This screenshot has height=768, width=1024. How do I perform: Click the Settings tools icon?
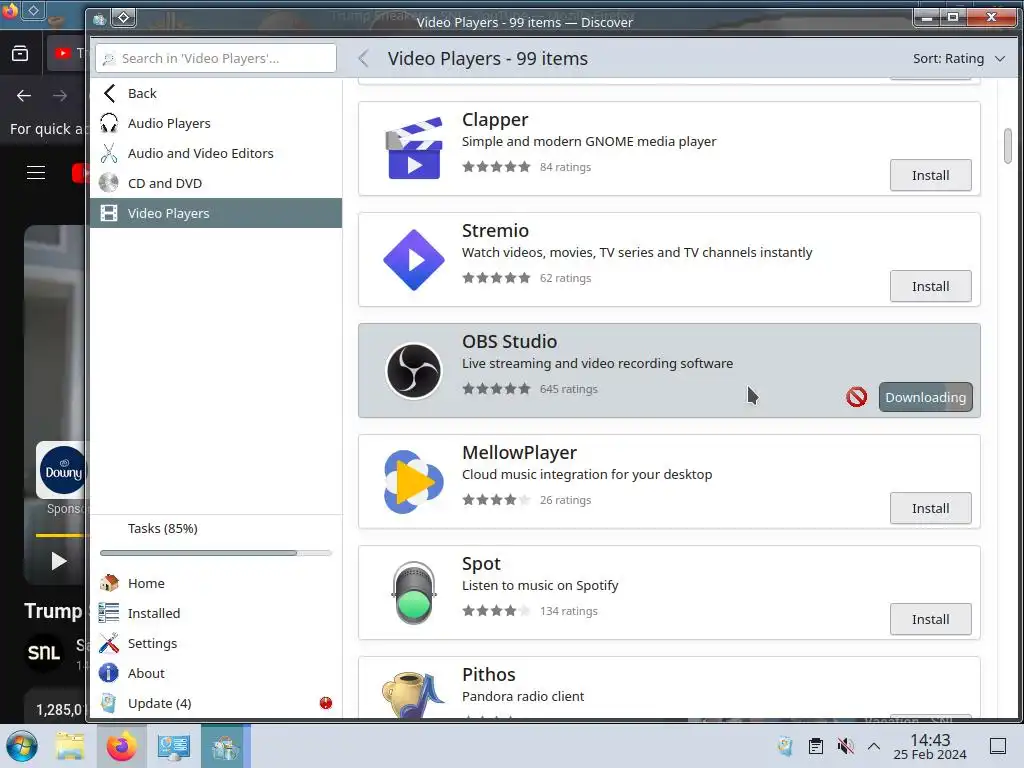pos(109,643)
